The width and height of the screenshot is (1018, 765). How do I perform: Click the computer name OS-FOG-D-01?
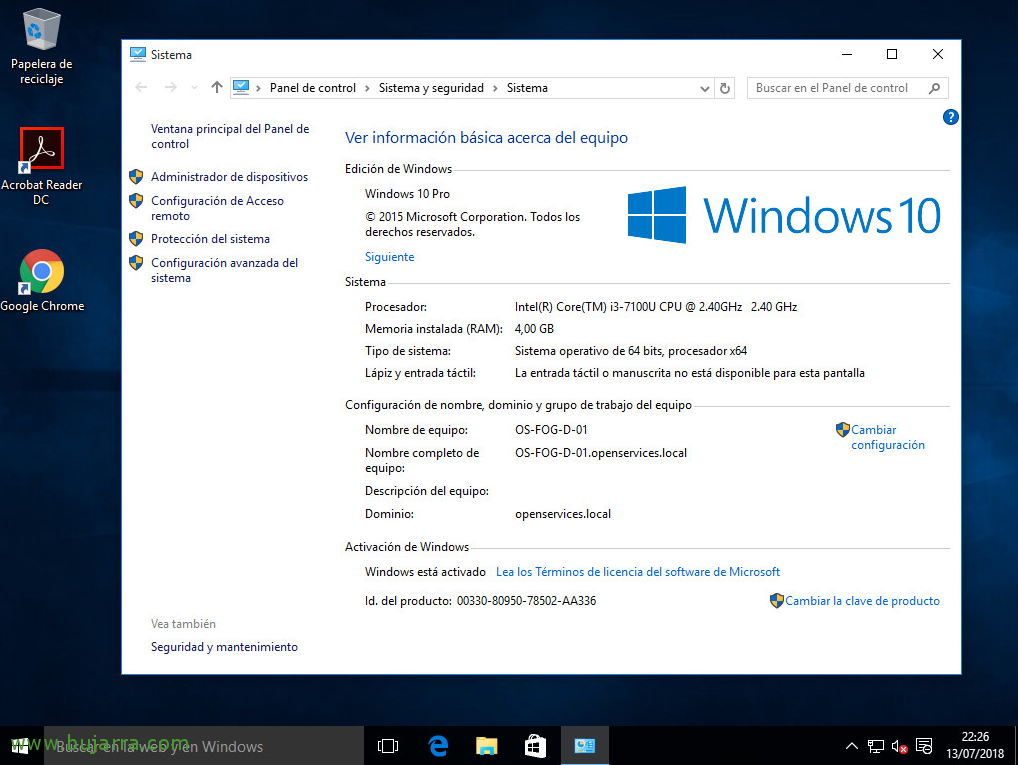[551, 429]
